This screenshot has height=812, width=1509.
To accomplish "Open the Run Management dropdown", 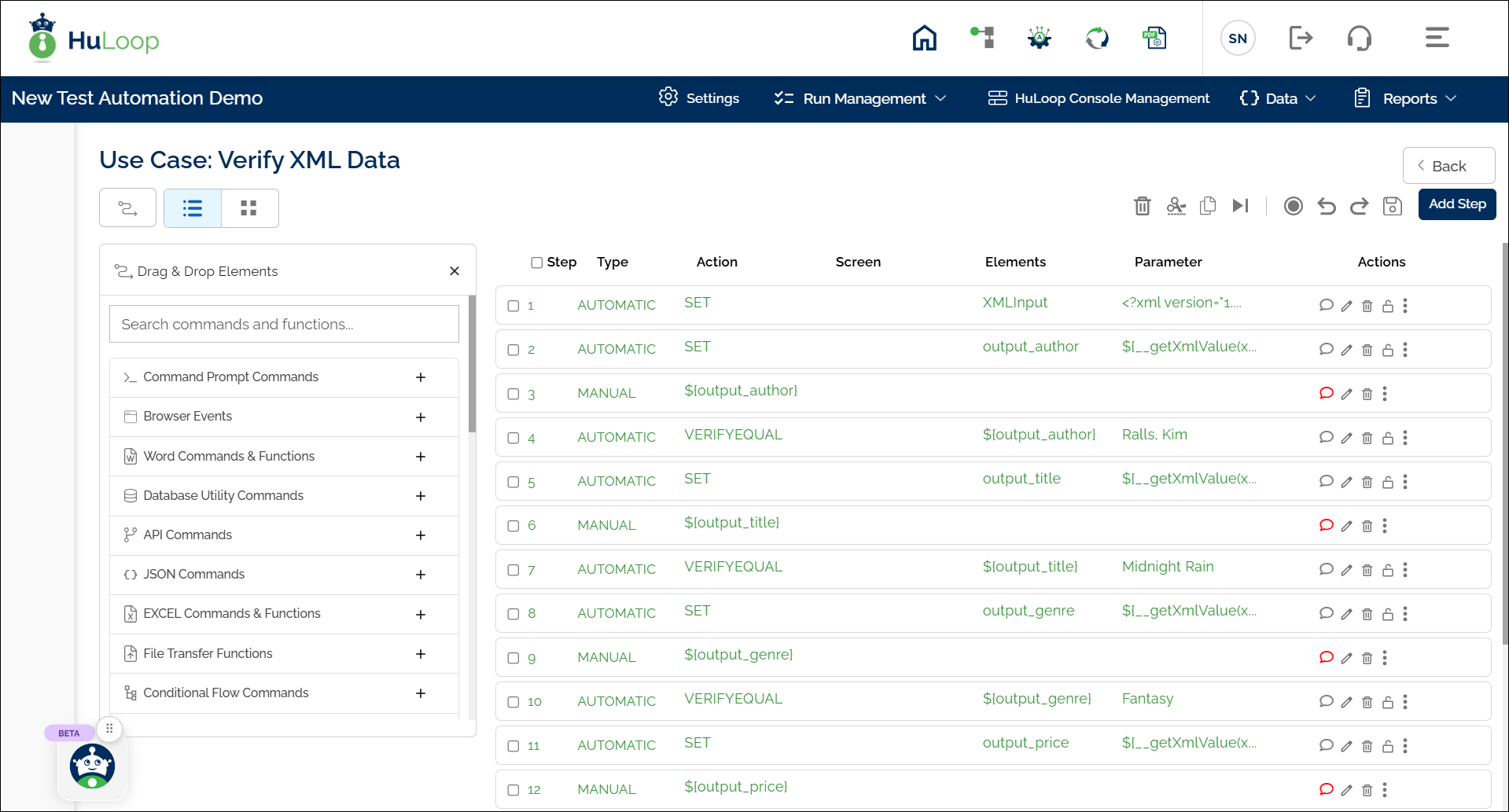I will (860, 98).
